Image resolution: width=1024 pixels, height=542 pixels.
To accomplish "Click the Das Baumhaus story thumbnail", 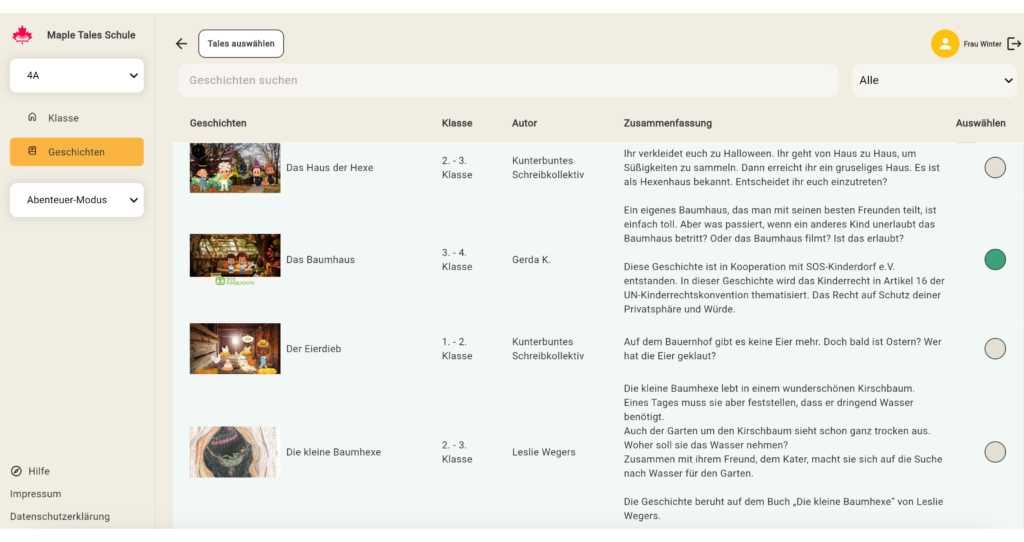I will coord(235,258).
